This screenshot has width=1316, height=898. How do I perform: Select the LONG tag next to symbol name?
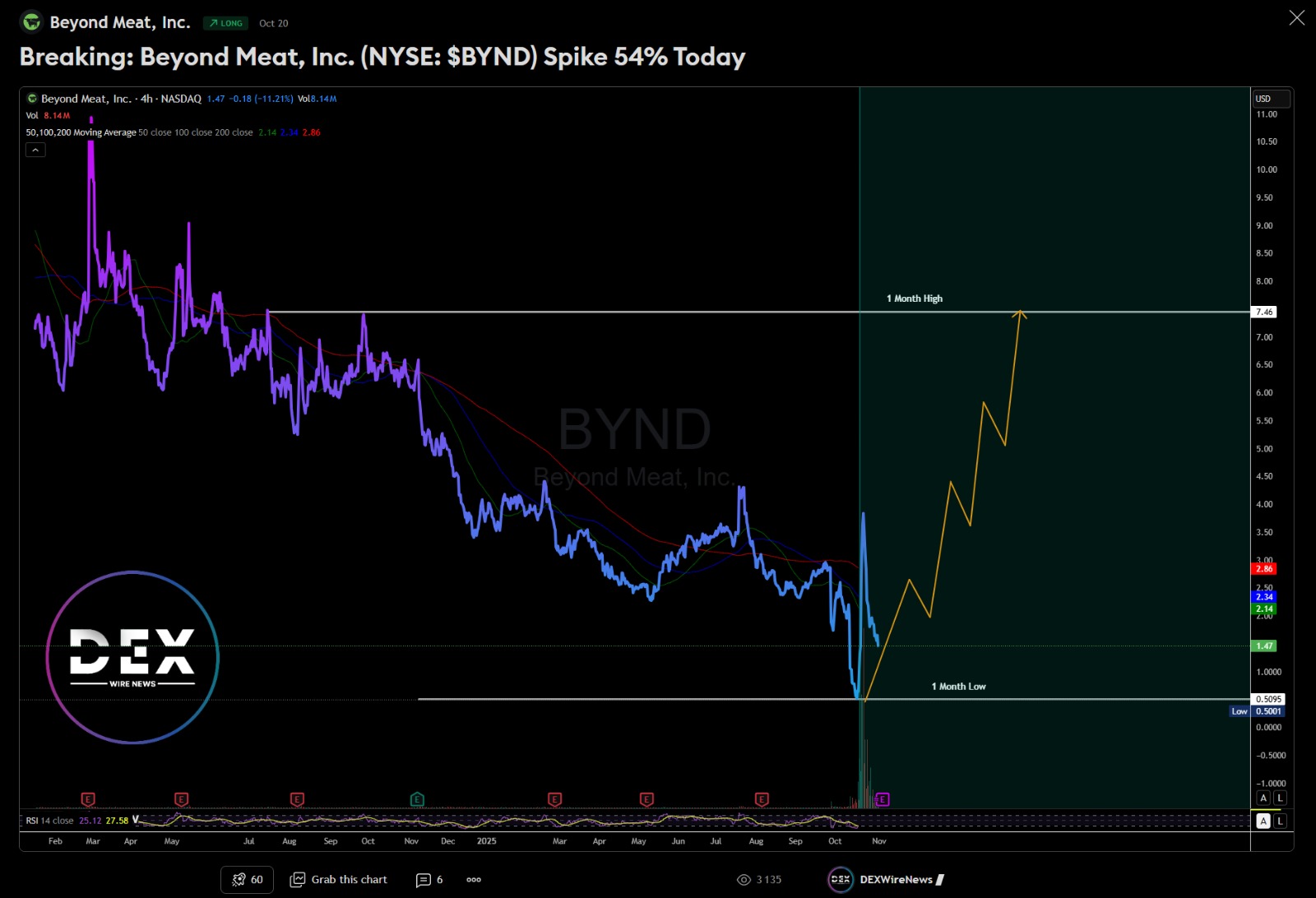(x=225, y=23)
